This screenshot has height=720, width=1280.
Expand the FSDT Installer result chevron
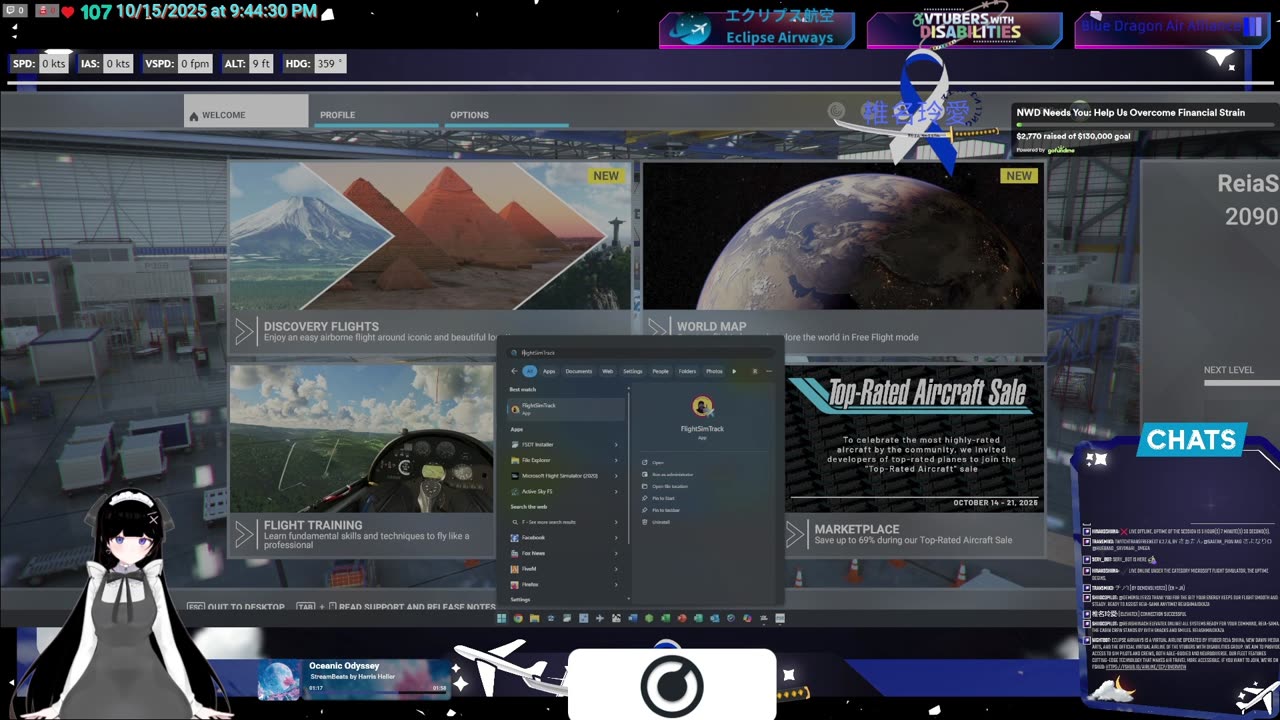(616, 445)
